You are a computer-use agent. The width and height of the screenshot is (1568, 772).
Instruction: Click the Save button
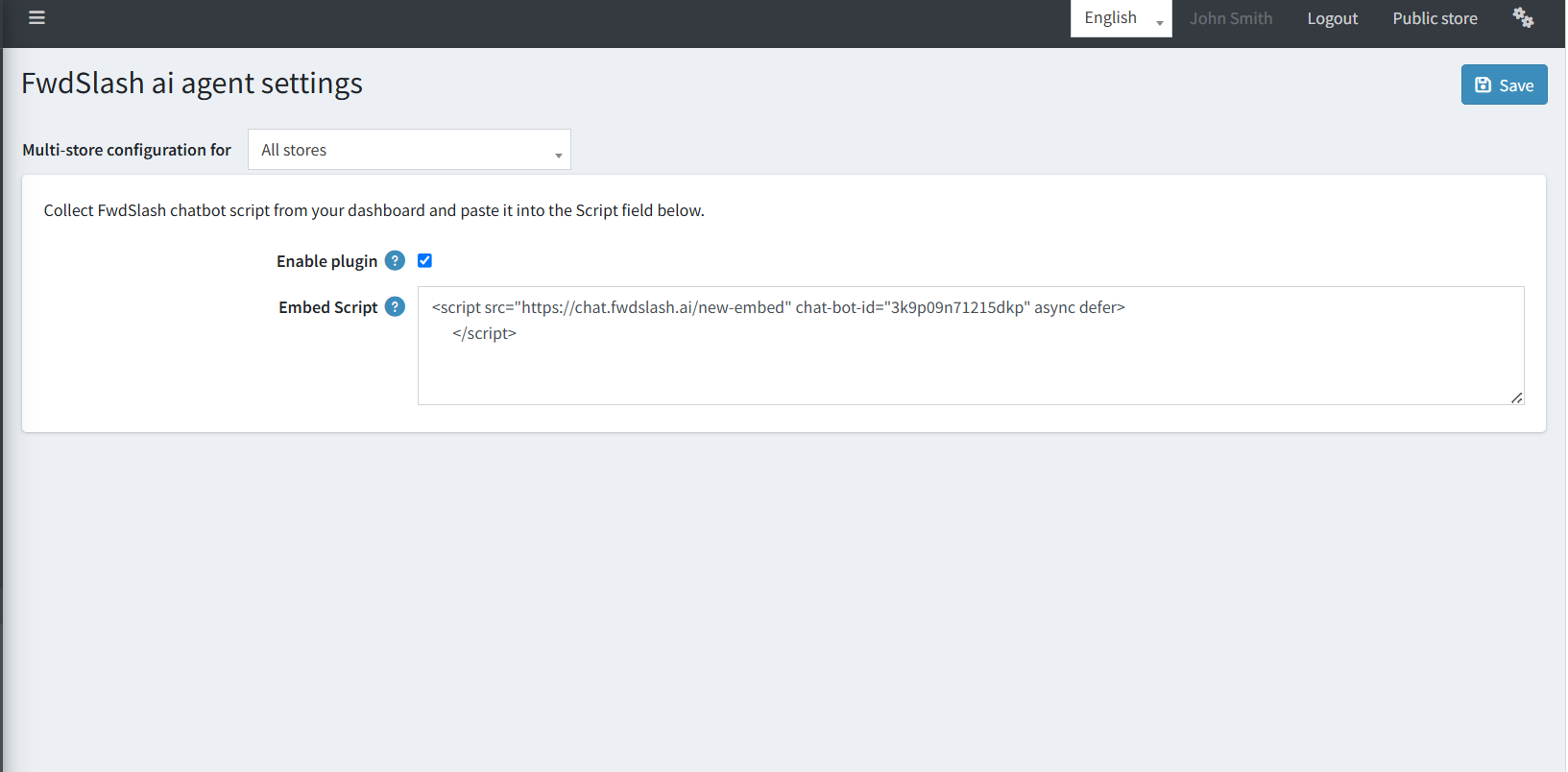point(1504,84)
